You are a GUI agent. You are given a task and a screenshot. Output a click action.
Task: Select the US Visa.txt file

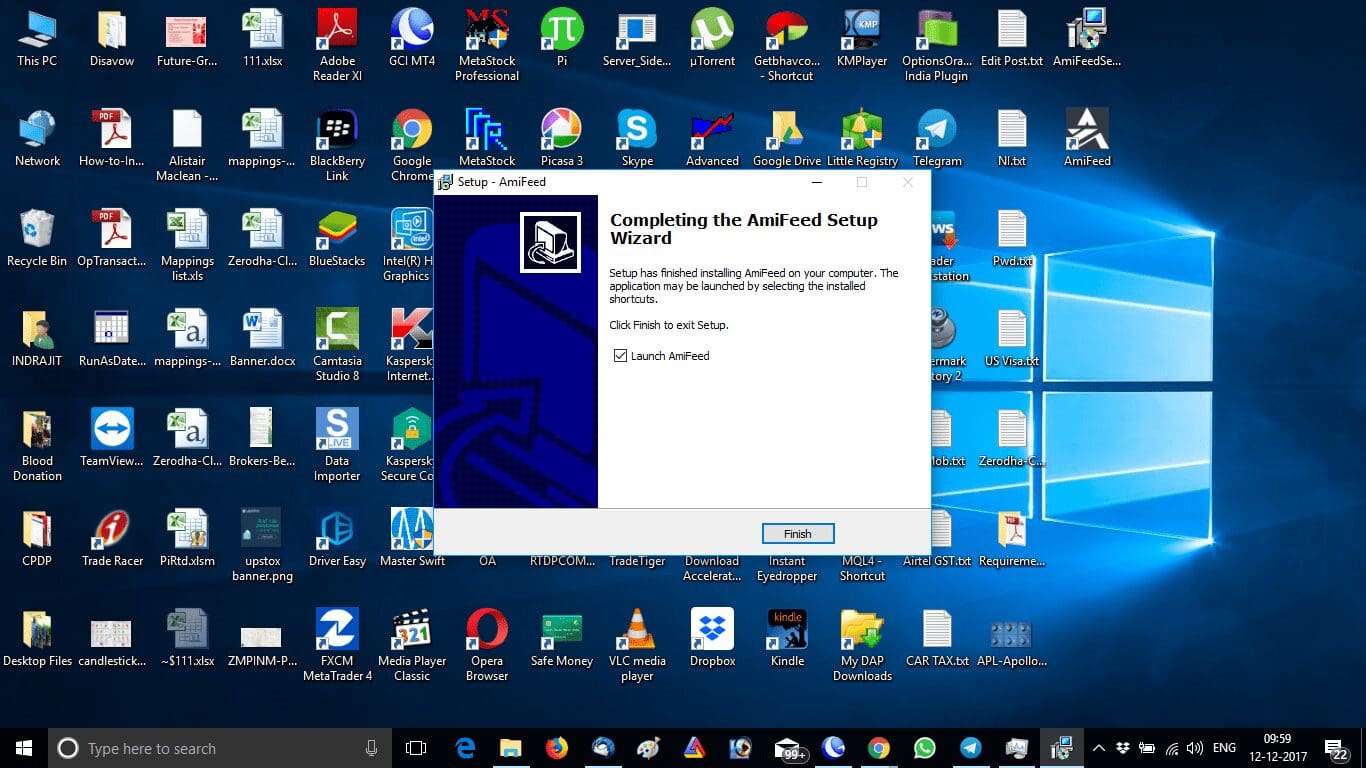(1012, 338)
